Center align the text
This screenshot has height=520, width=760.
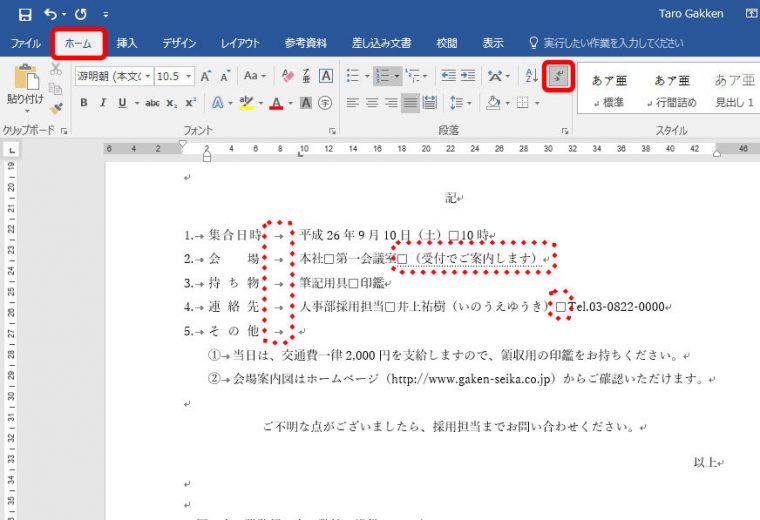coord(372,103)
